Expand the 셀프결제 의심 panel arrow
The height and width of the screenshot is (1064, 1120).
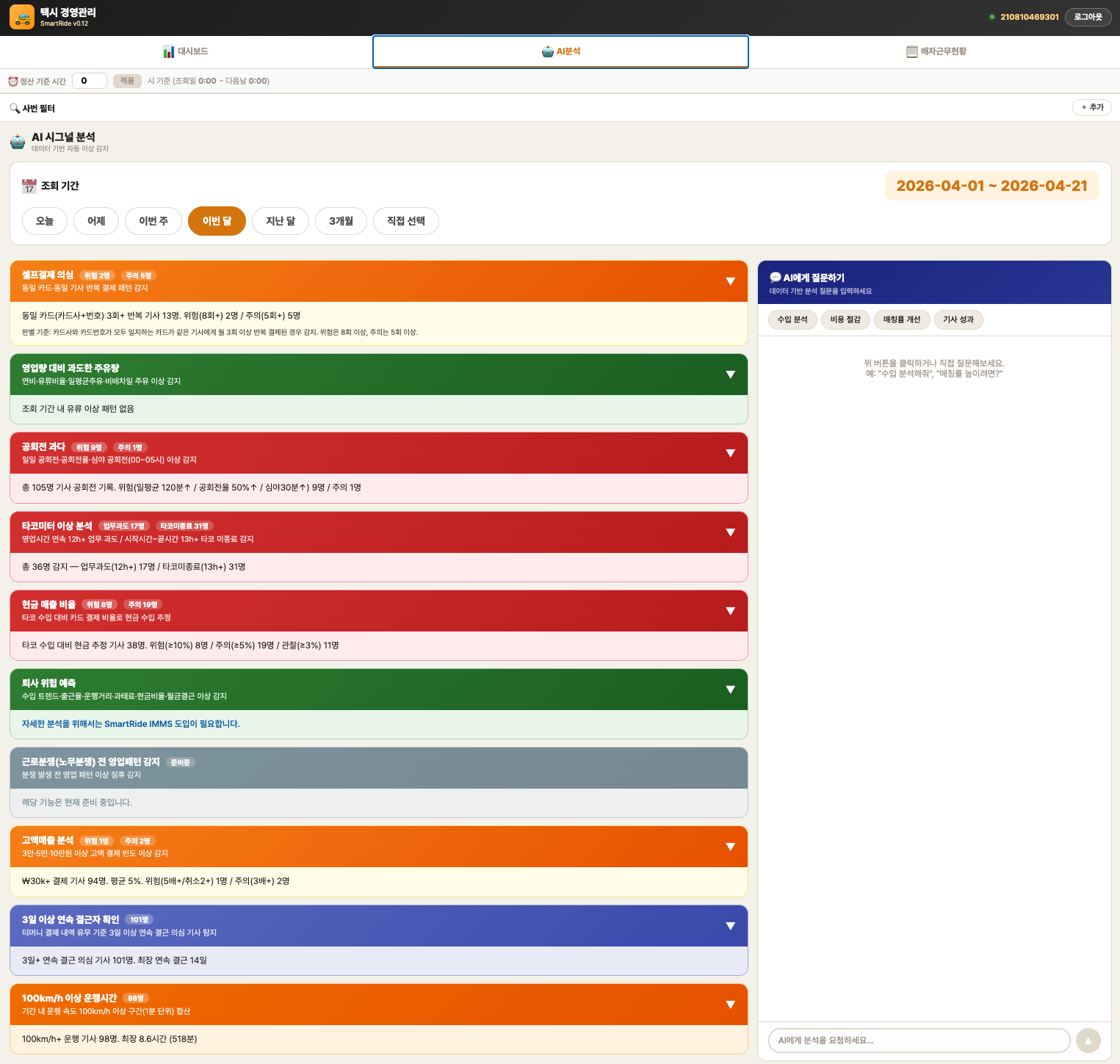730,281
